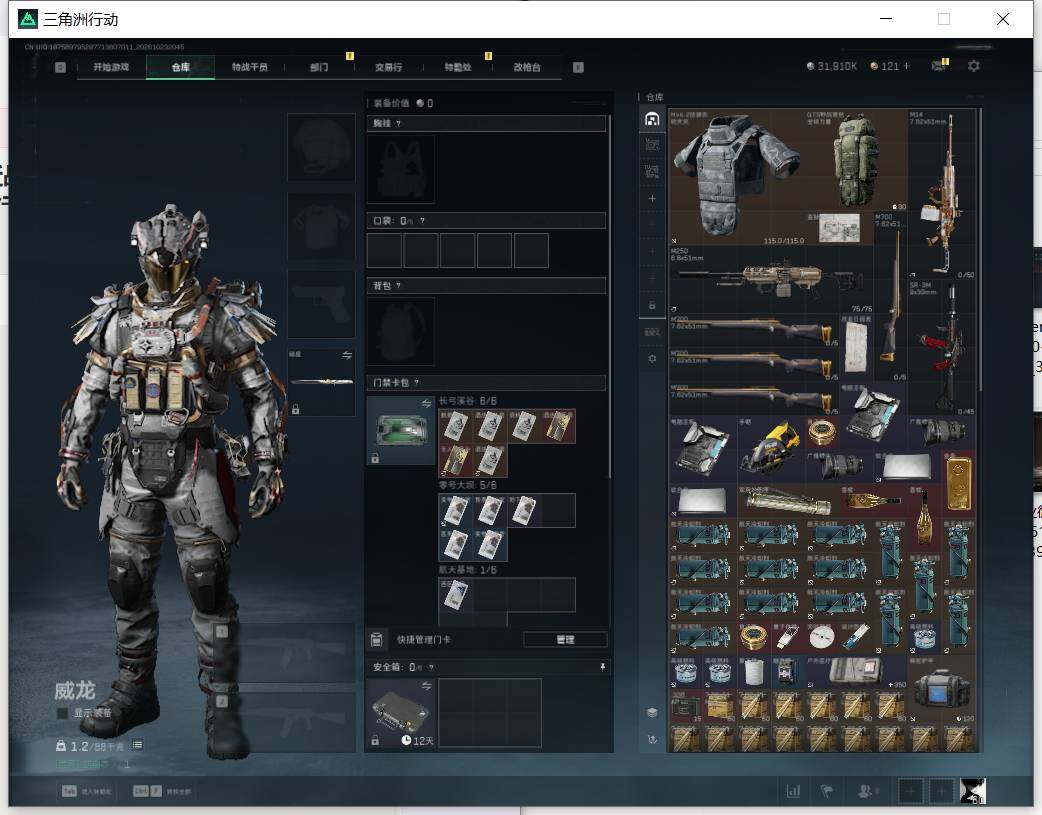Open the 交易行 tab

click(388, 67)
